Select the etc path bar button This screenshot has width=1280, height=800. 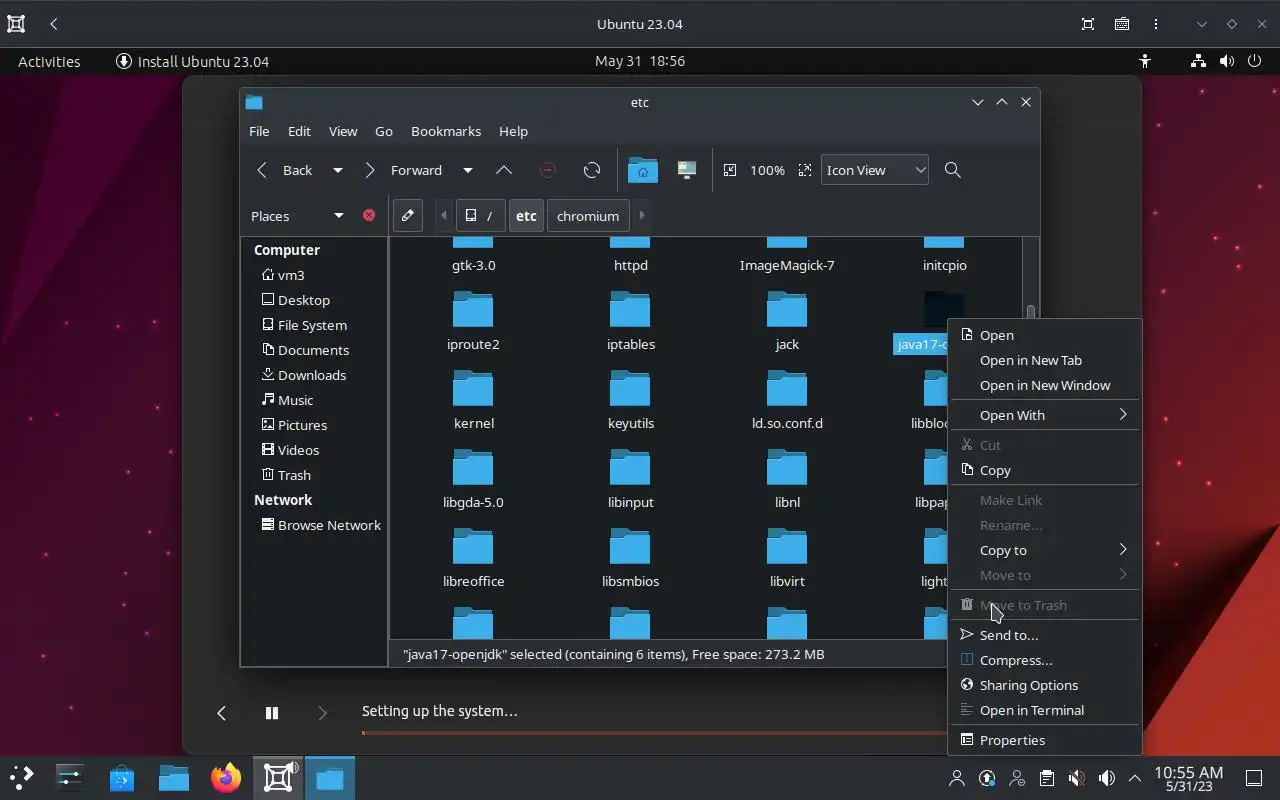click(526, 215)
